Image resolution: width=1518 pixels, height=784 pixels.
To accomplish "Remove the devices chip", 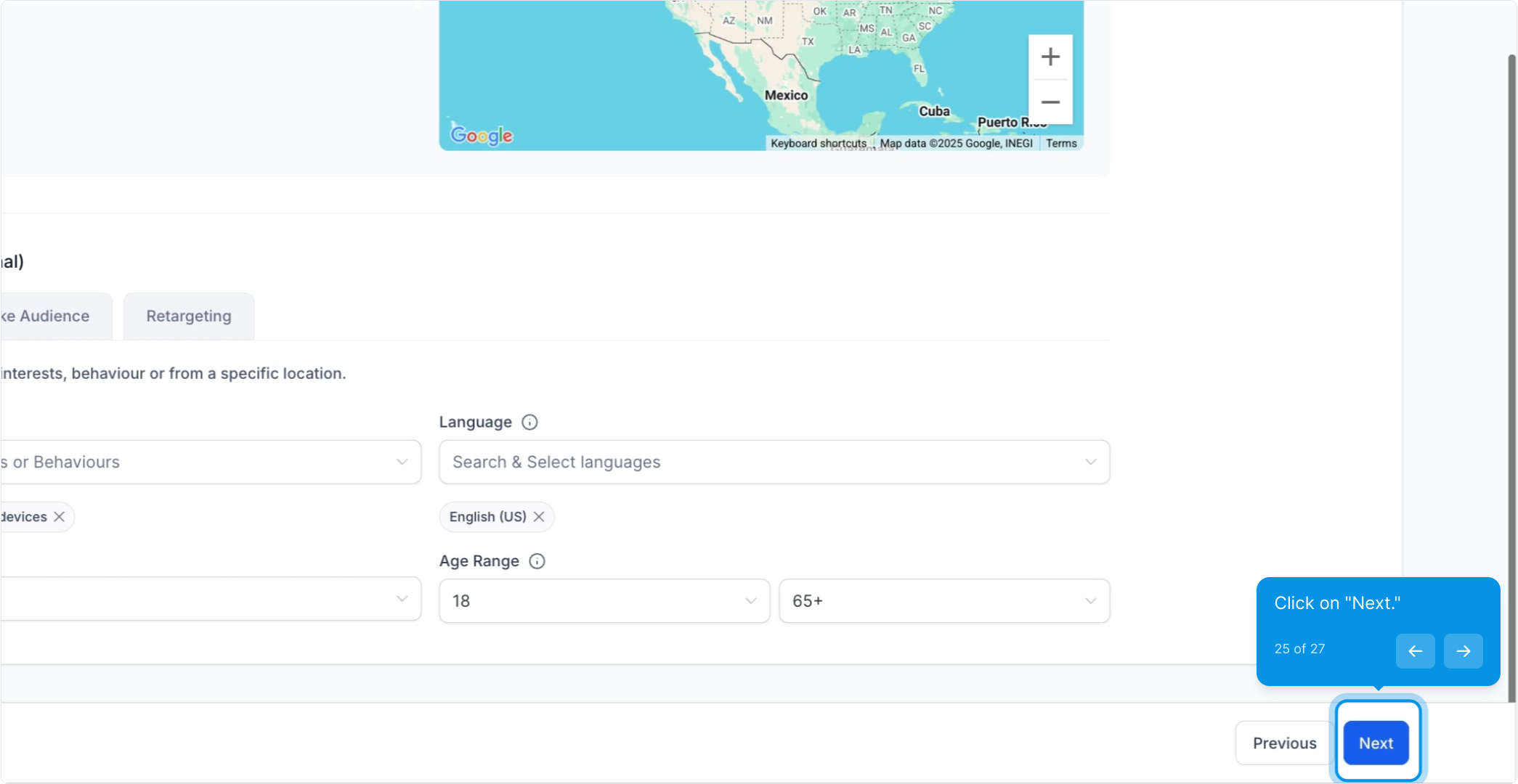I will 60,517.
